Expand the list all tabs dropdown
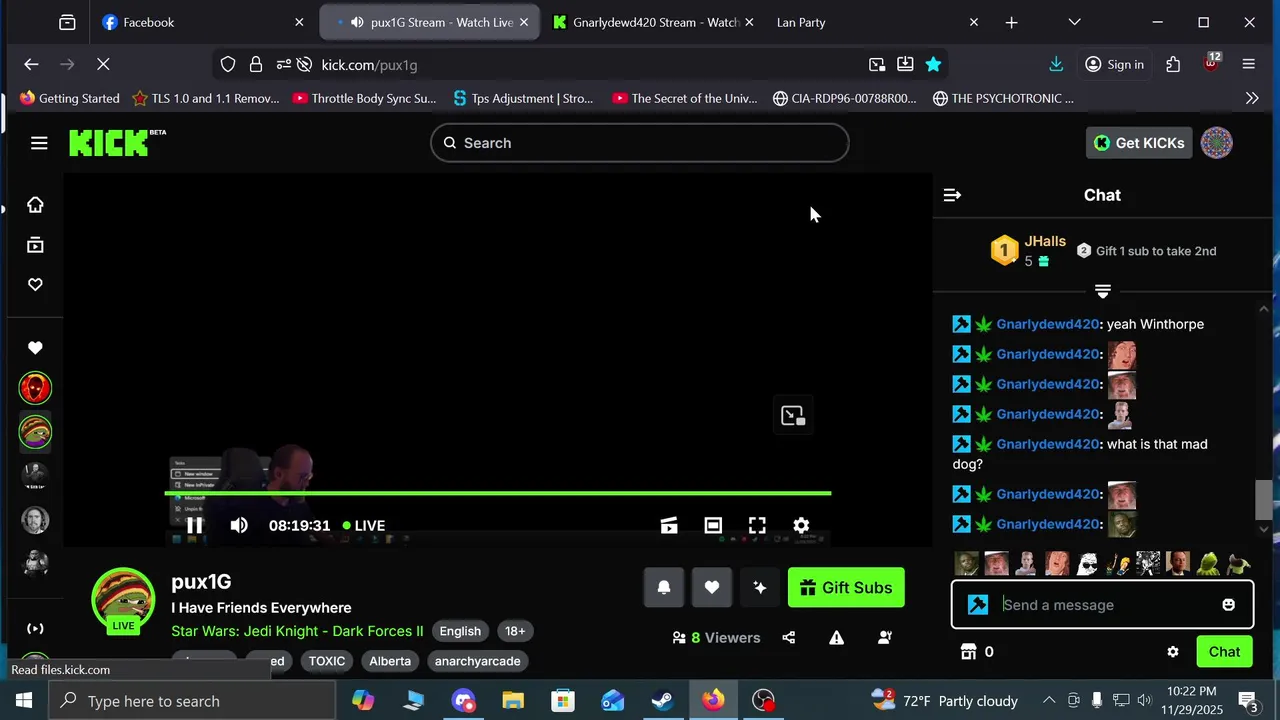This screenshot has height=720, width=1280. pos(1074,22)
